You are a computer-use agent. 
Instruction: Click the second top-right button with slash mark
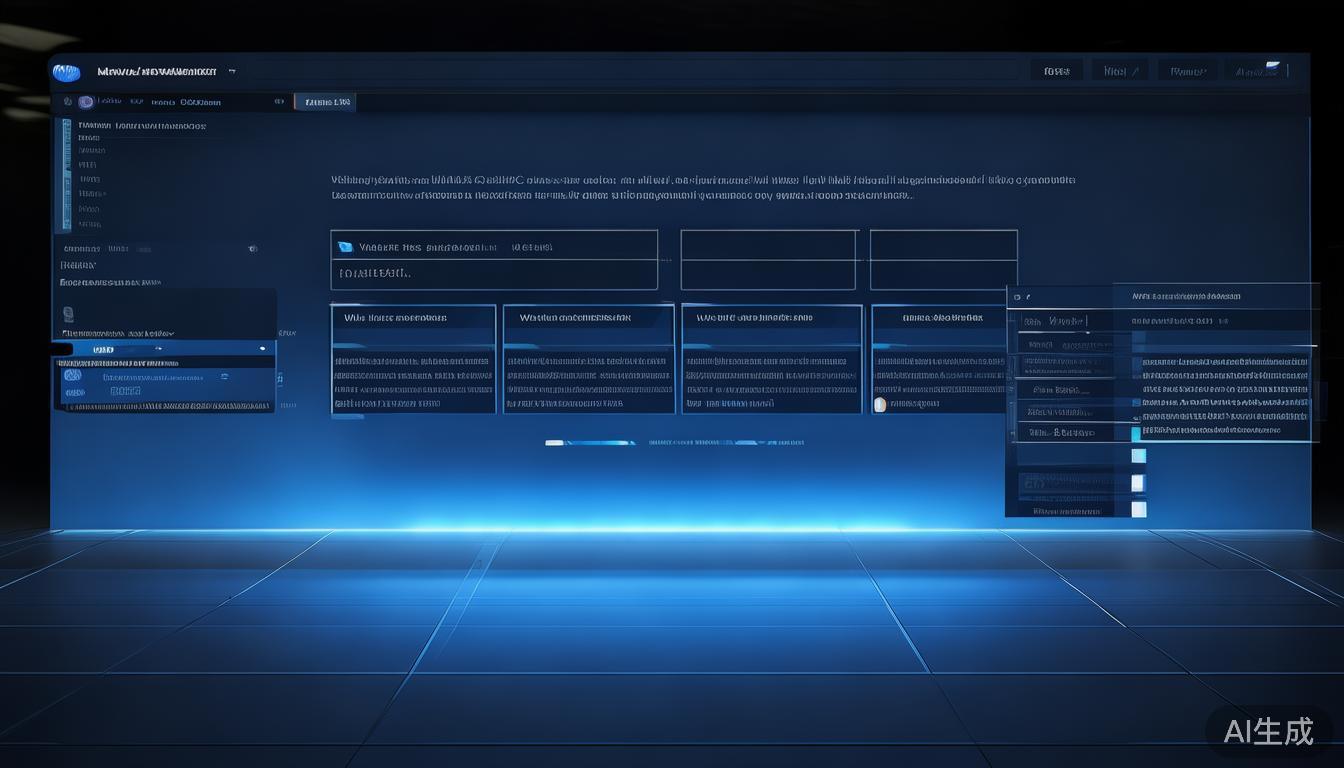tap(1119, 71)
